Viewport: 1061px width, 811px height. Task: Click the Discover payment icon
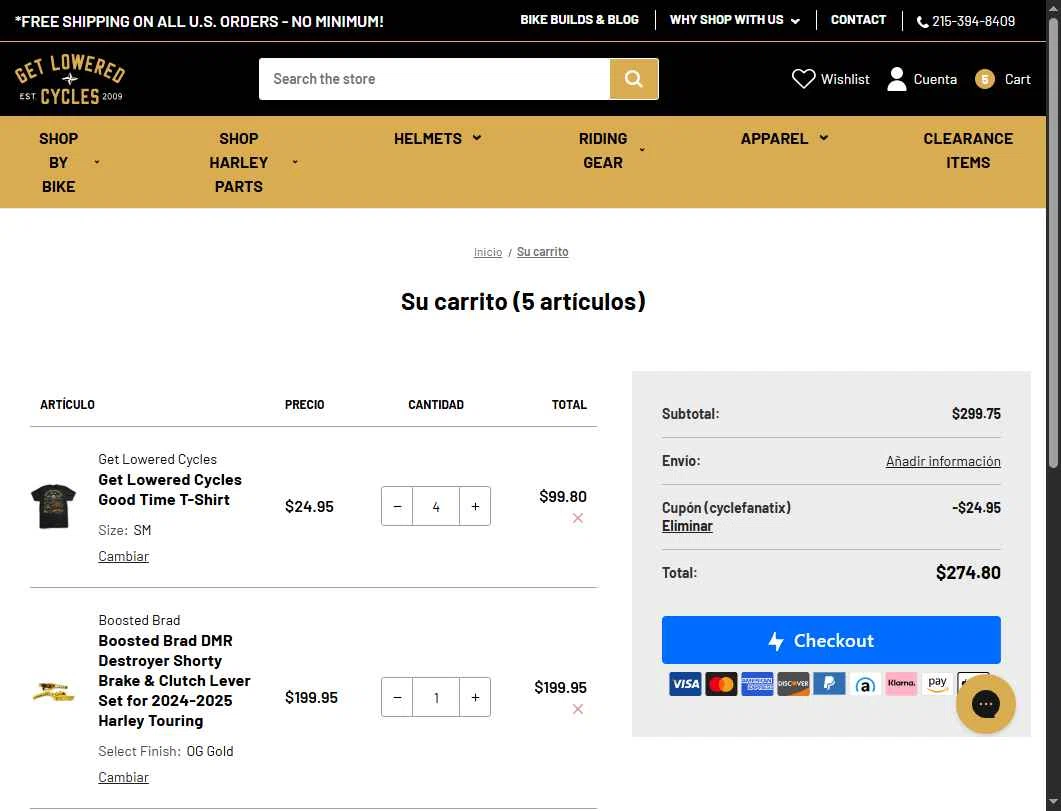(793, 684)
